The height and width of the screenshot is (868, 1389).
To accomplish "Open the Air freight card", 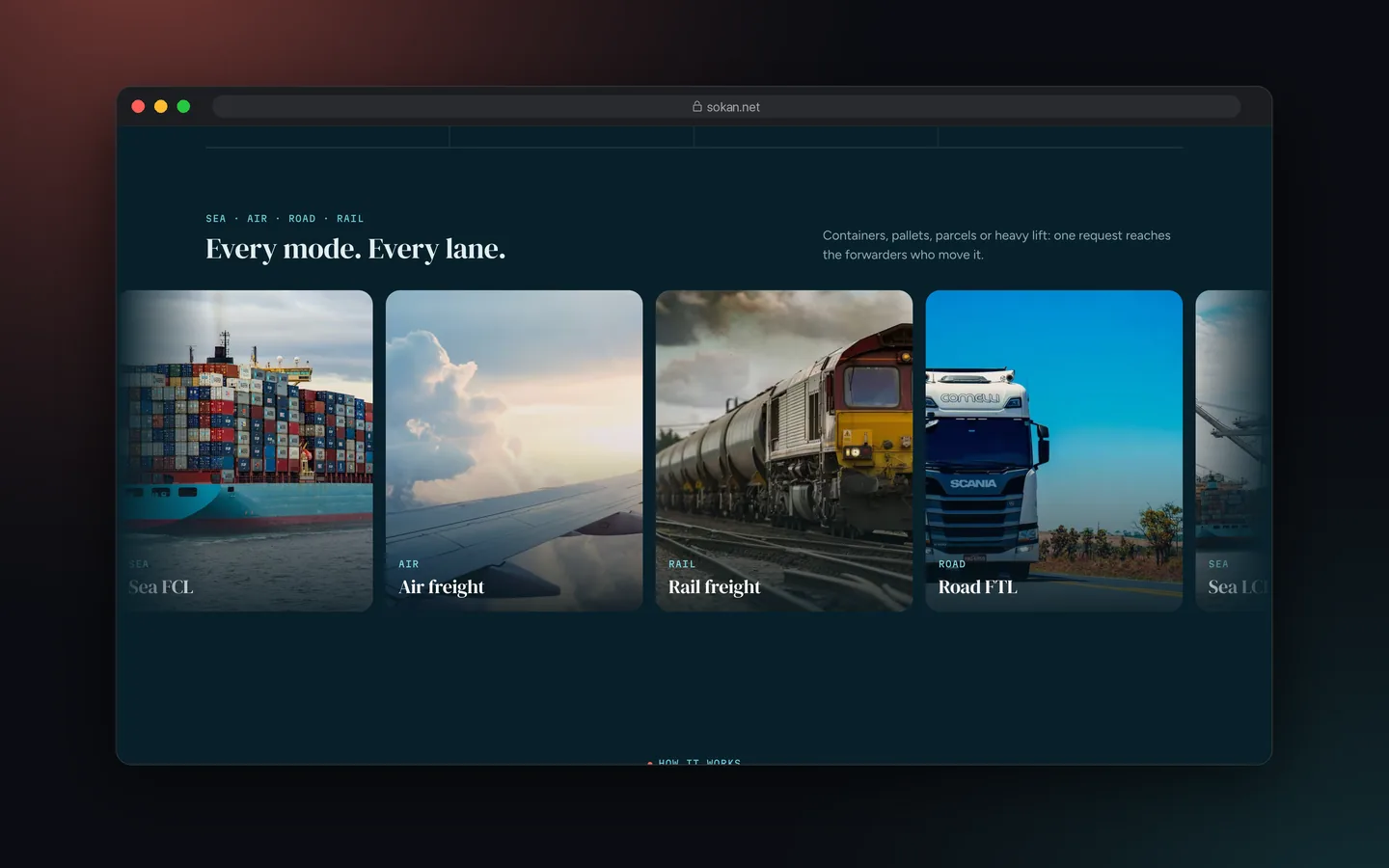I will (514, 450).
